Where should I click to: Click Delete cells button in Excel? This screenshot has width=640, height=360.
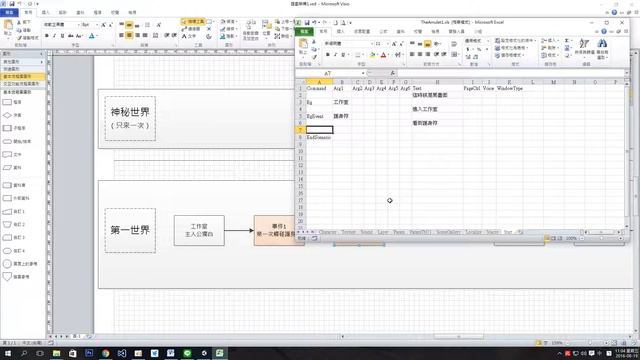(549, 48)
